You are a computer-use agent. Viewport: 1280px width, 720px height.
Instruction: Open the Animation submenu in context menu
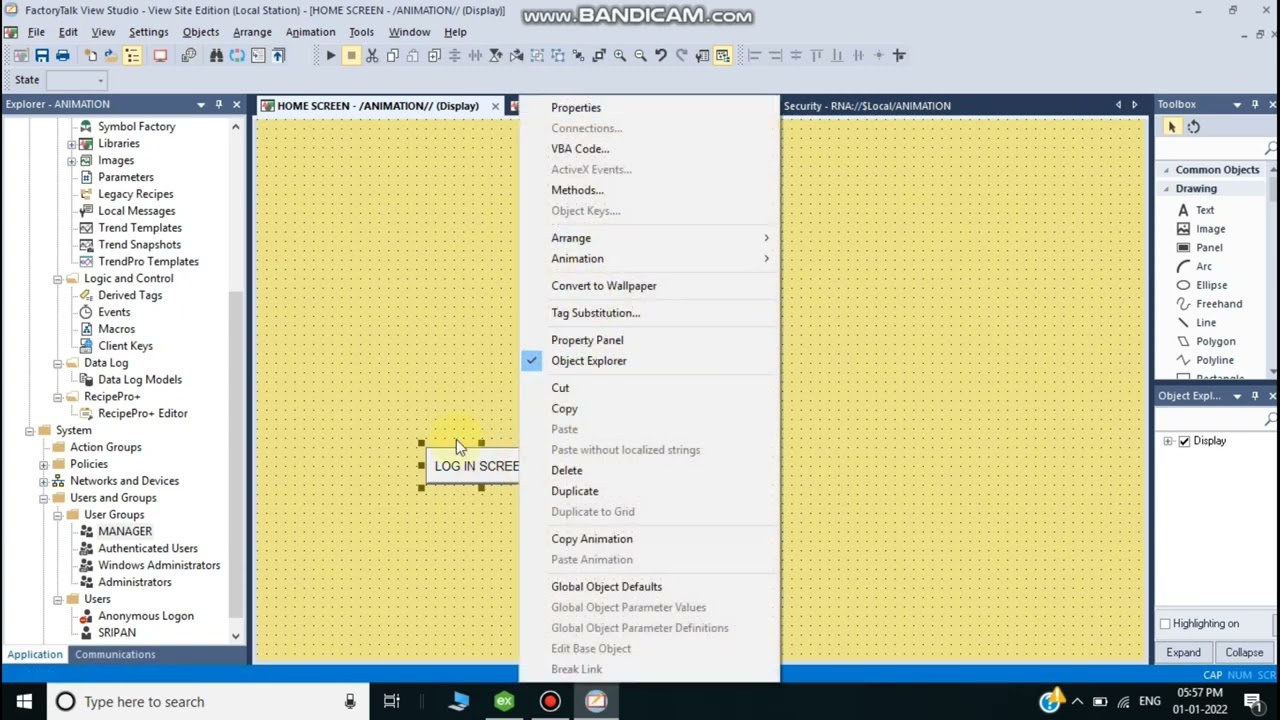tap(649, 259)
